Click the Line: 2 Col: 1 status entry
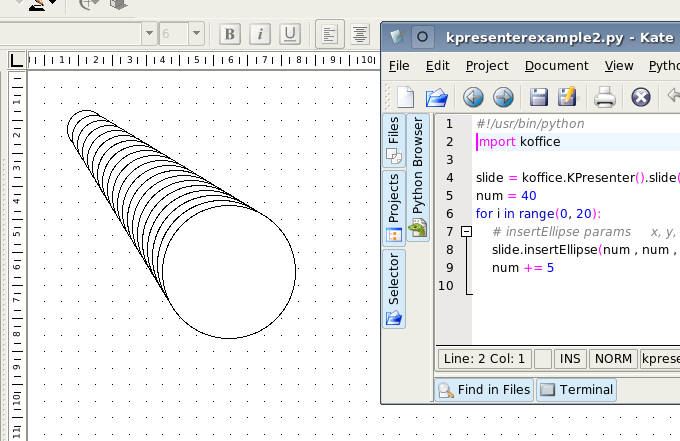 click(x=484, y=359)
